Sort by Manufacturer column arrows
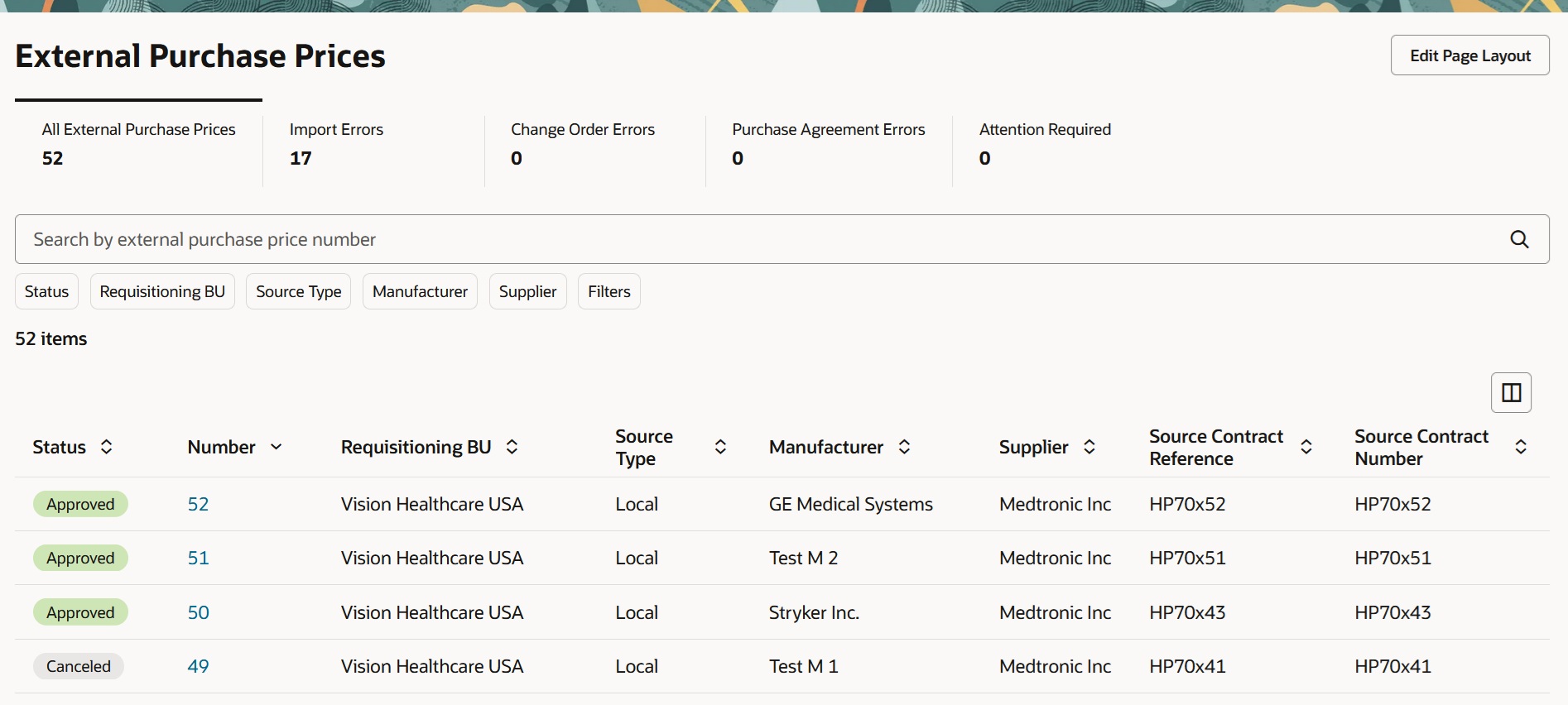 pyautogui.click(x=905, y=447)
